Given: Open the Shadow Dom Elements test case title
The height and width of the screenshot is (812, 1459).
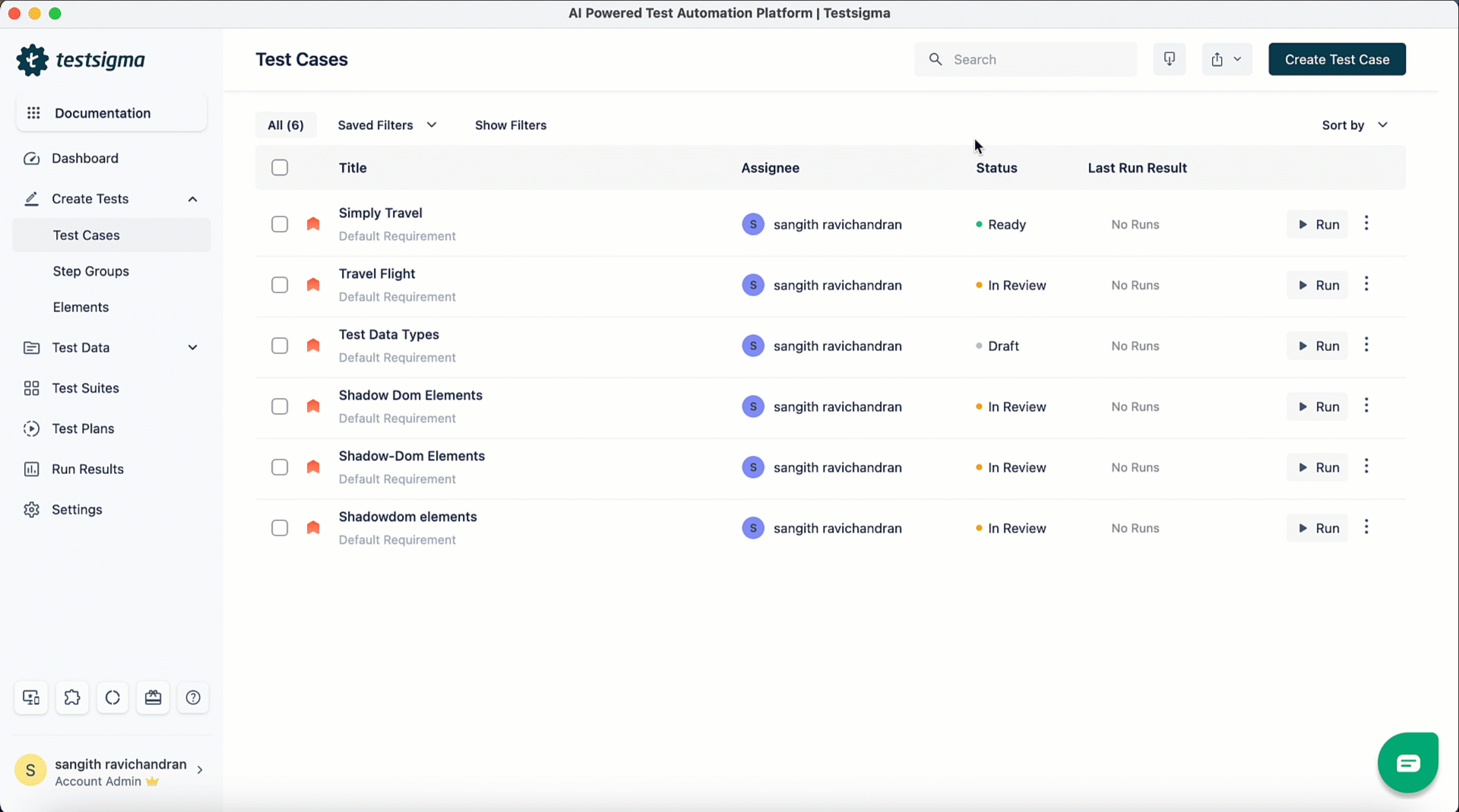Looking at the screenshot, I should [411, 395].
